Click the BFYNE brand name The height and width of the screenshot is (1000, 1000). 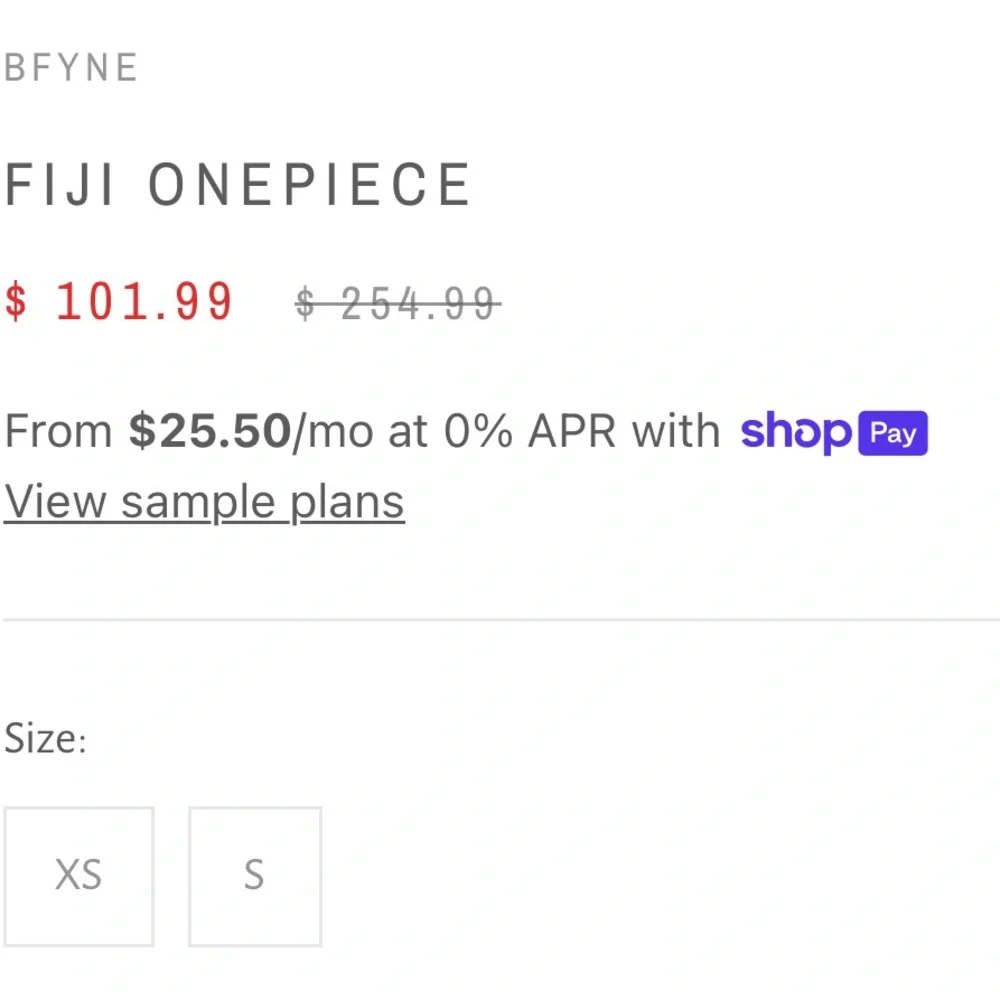70,67
